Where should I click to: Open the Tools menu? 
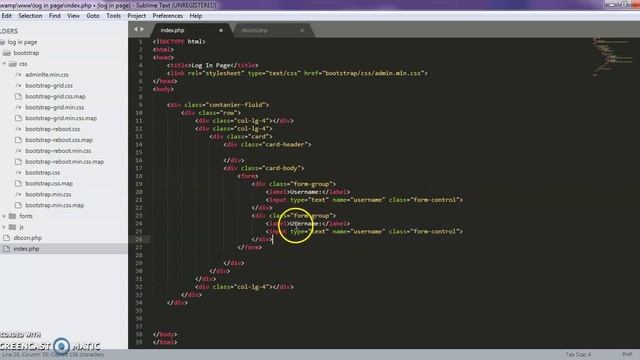pos(113,16)
